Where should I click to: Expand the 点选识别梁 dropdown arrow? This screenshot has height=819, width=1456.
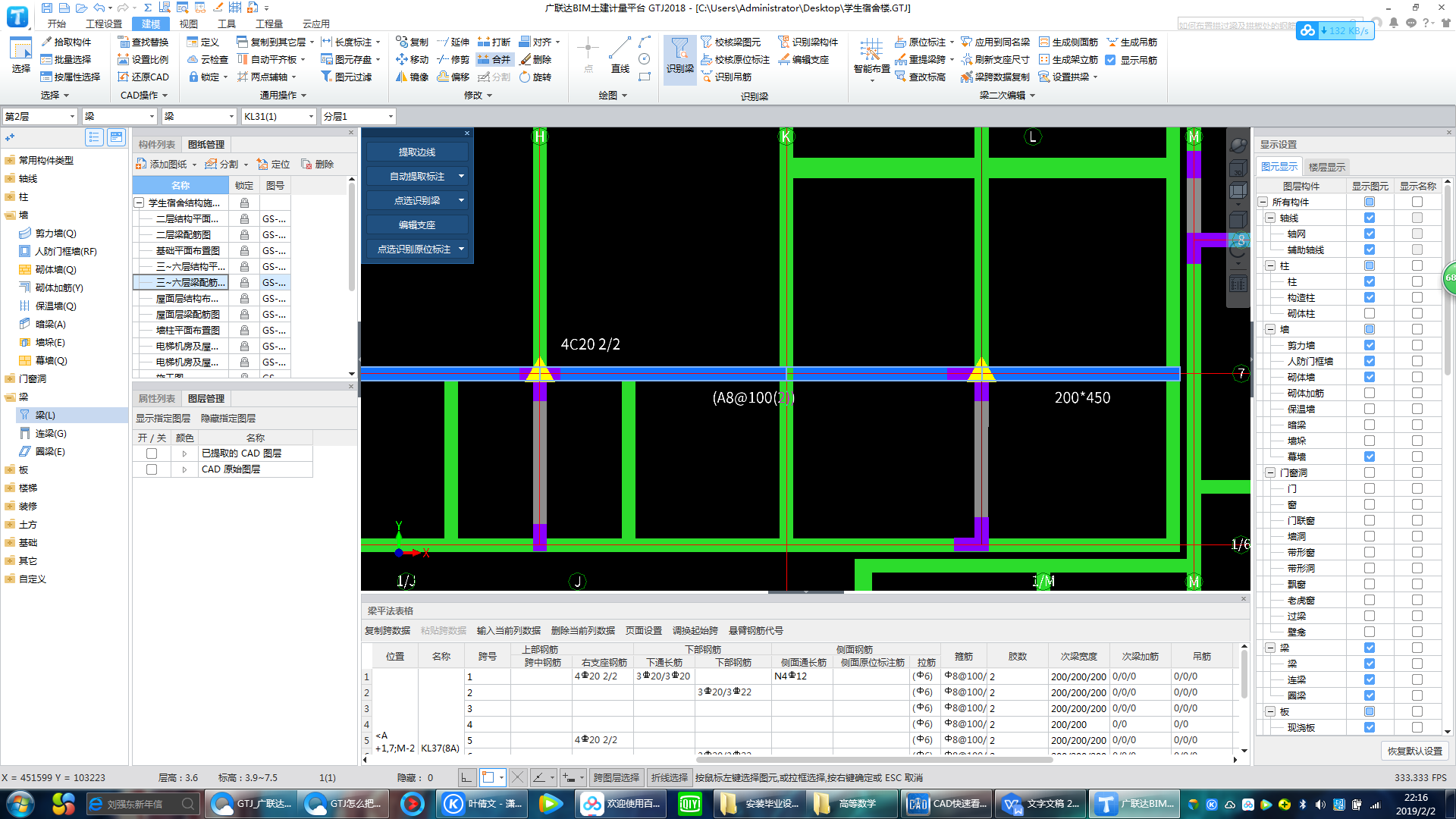(461, 200)
